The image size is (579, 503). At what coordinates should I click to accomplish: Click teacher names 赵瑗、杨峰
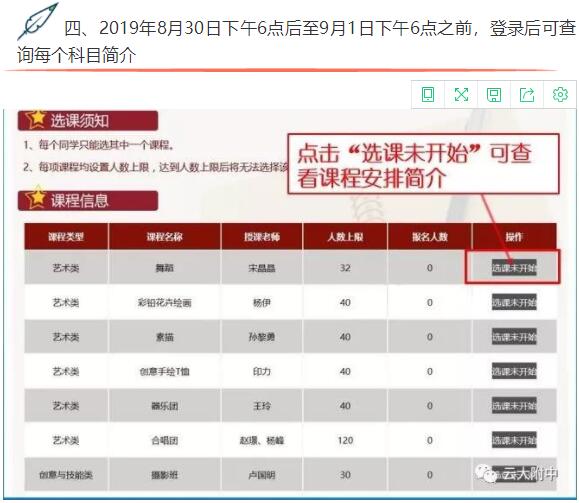[262, 440]
